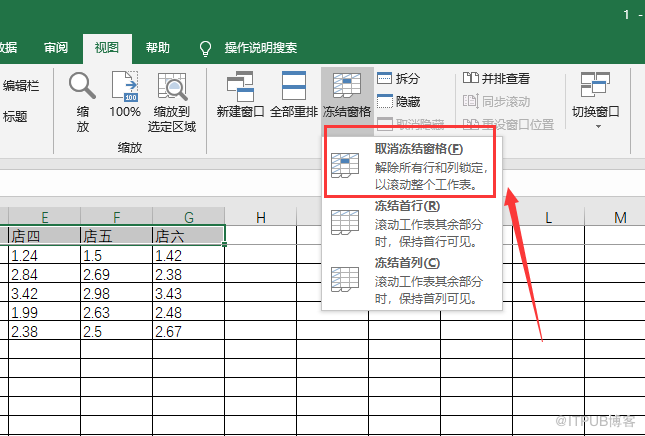645x436 pixels.
Task: Select cell containing 店五
Action: 116,236
